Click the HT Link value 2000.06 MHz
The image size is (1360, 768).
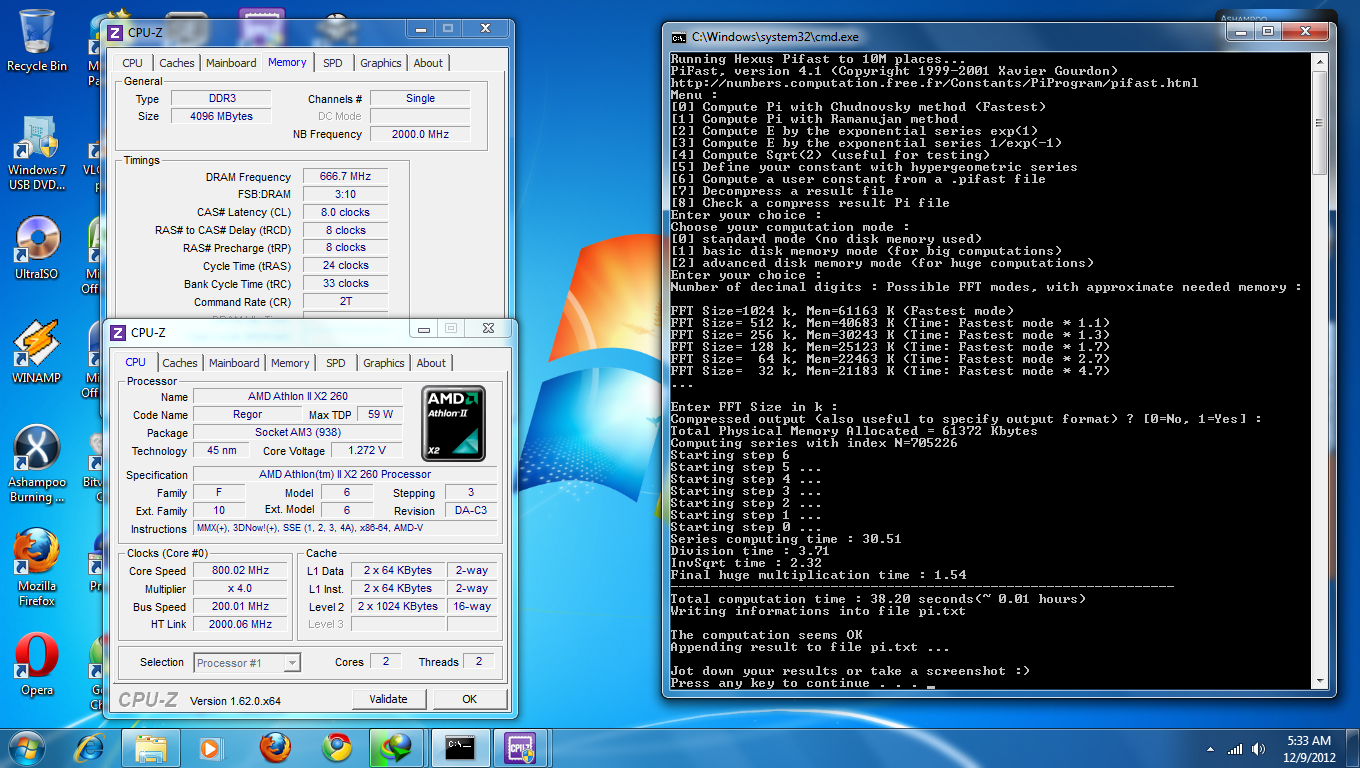pos(241,624)
